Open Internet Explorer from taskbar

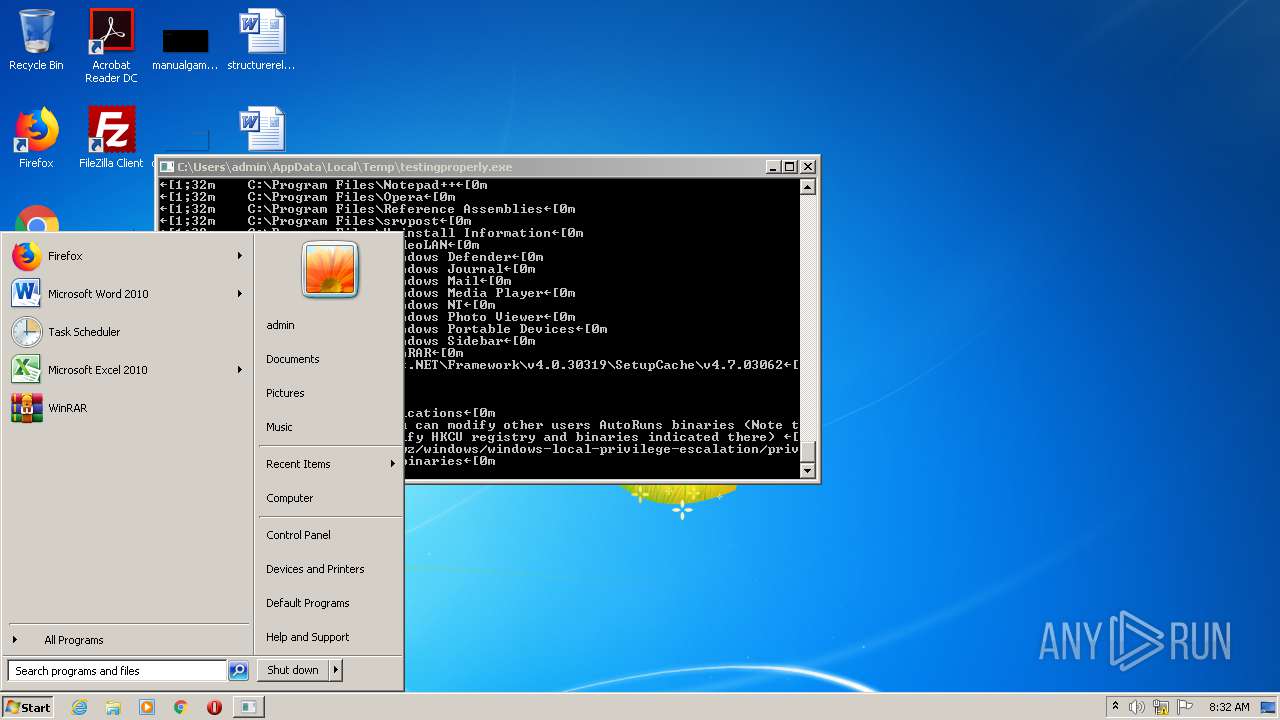[x=80, y=707]
